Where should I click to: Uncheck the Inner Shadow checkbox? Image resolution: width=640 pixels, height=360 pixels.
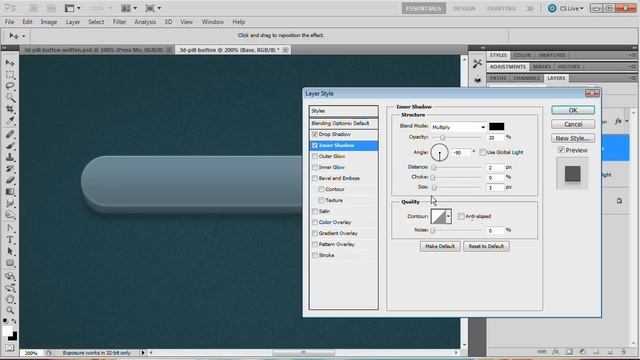click(x=315, y=145)
